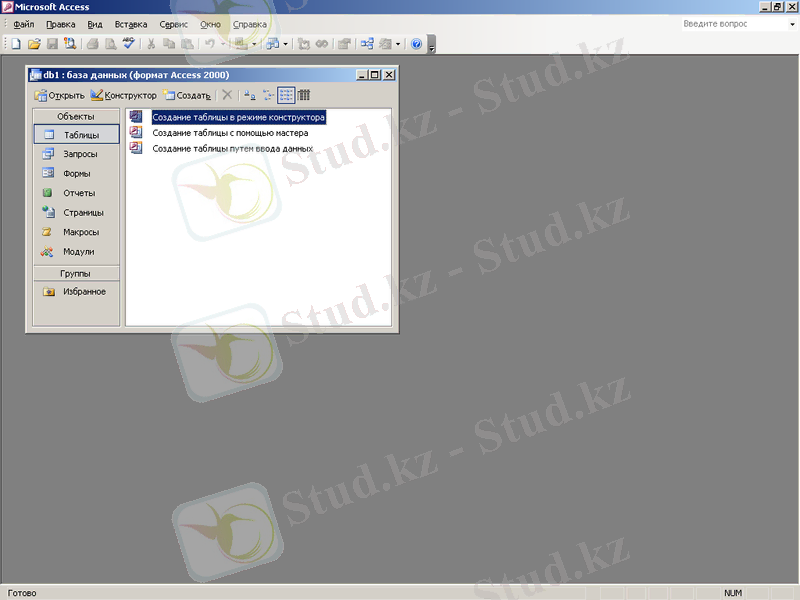This screenshot has width=800, height=600.
Task: Select 'Создание таблицы с помощью мастера'
Action: point(230,133)
